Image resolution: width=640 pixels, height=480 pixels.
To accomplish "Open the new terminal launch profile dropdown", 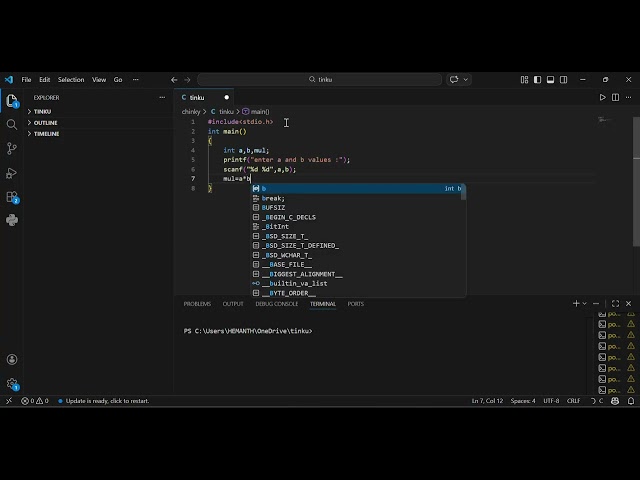I will tap(584, 304).
